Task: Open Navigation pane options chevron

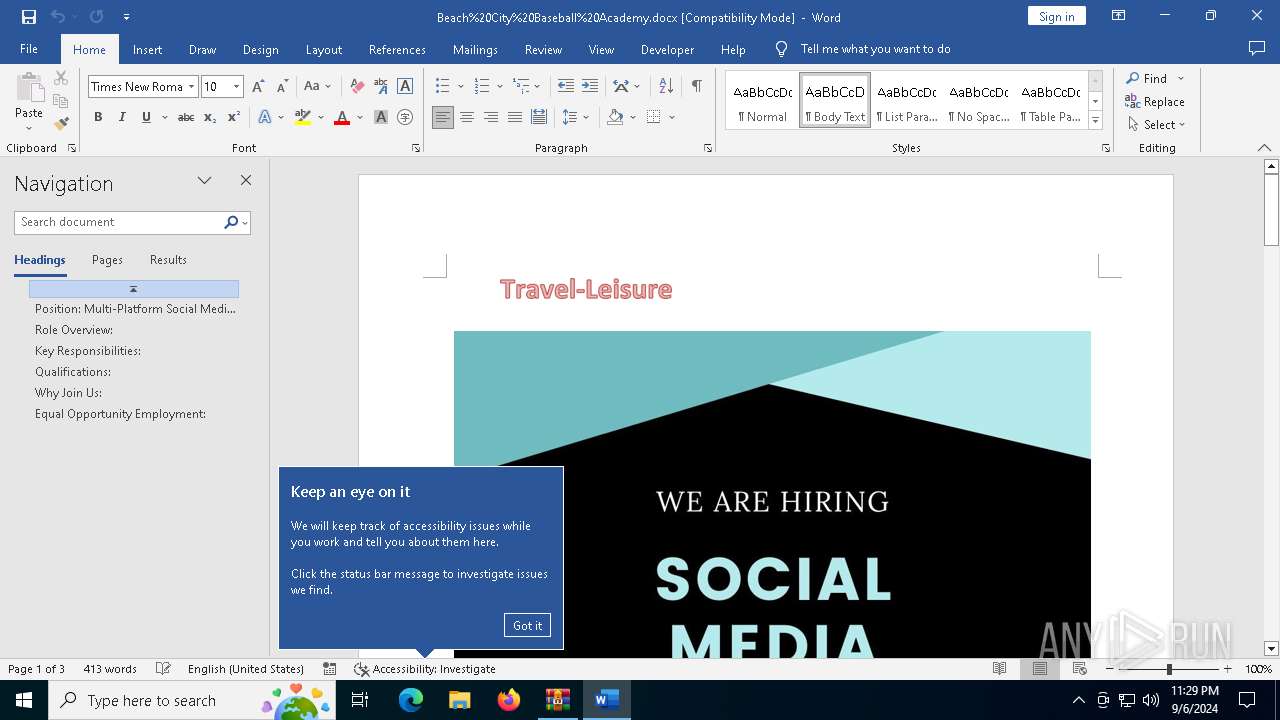Action: 205,181
